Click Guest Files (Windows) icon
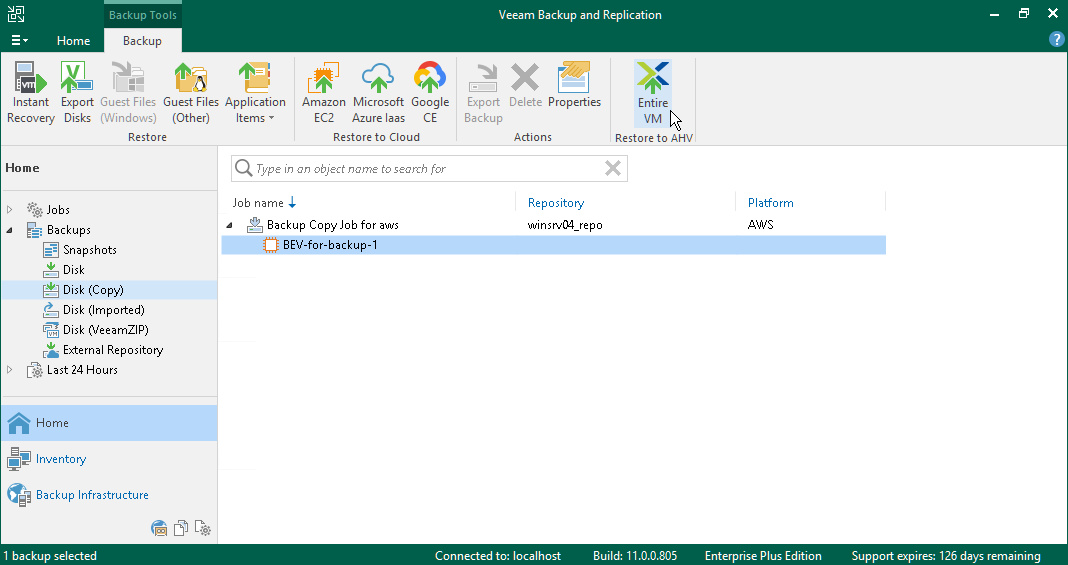The width and height of the screenshot is (1068, 565). click(x=128, y=93)
